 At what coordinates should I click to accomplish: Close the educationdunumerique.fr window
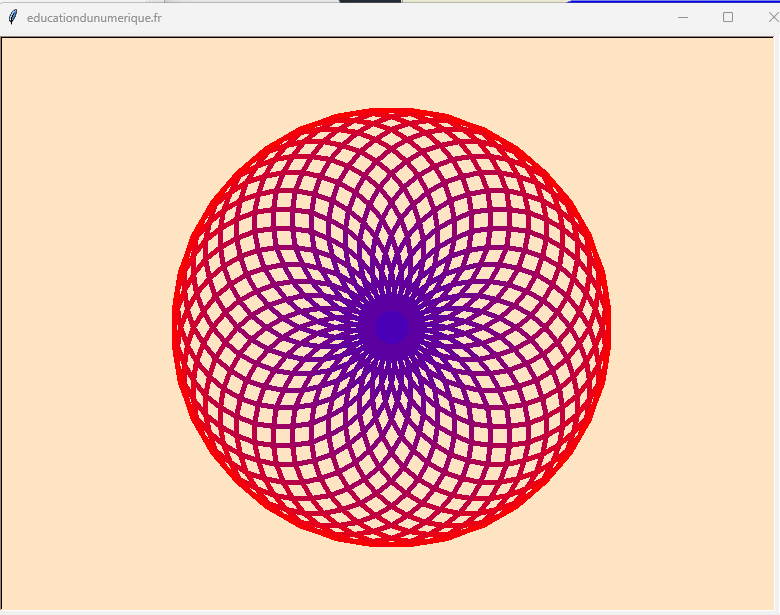point(771,17)
